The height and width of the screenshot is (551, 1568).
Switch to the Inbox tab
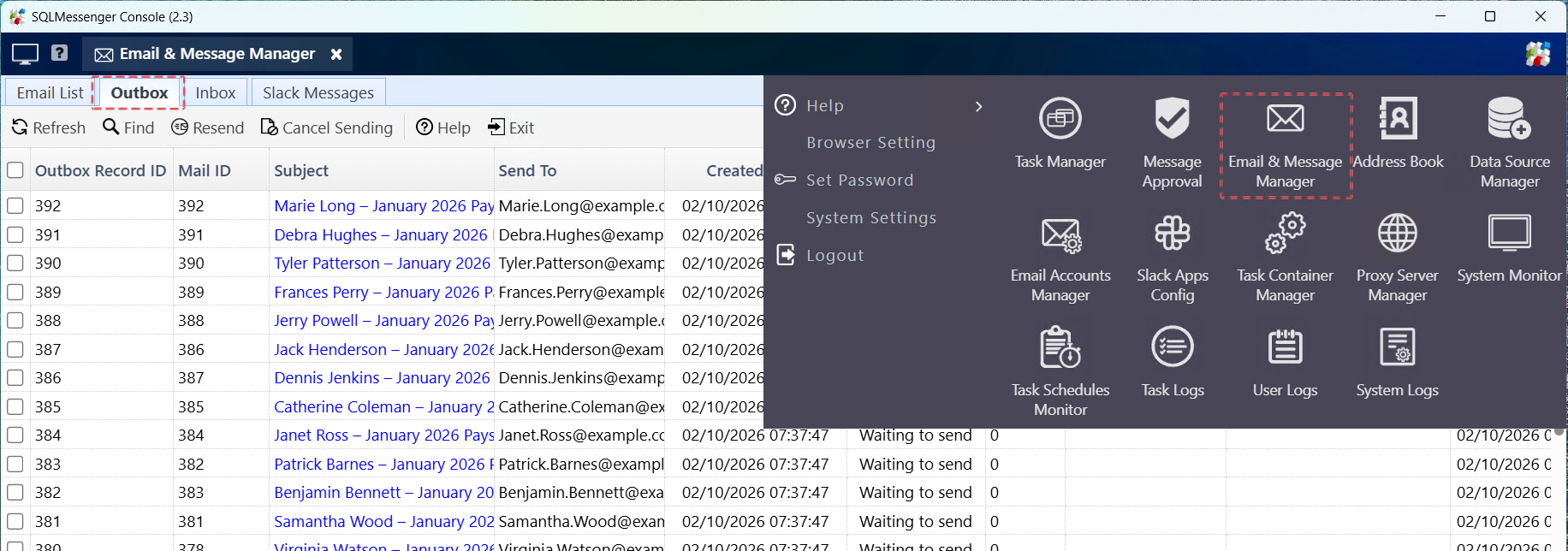click(x=215, y=92)
